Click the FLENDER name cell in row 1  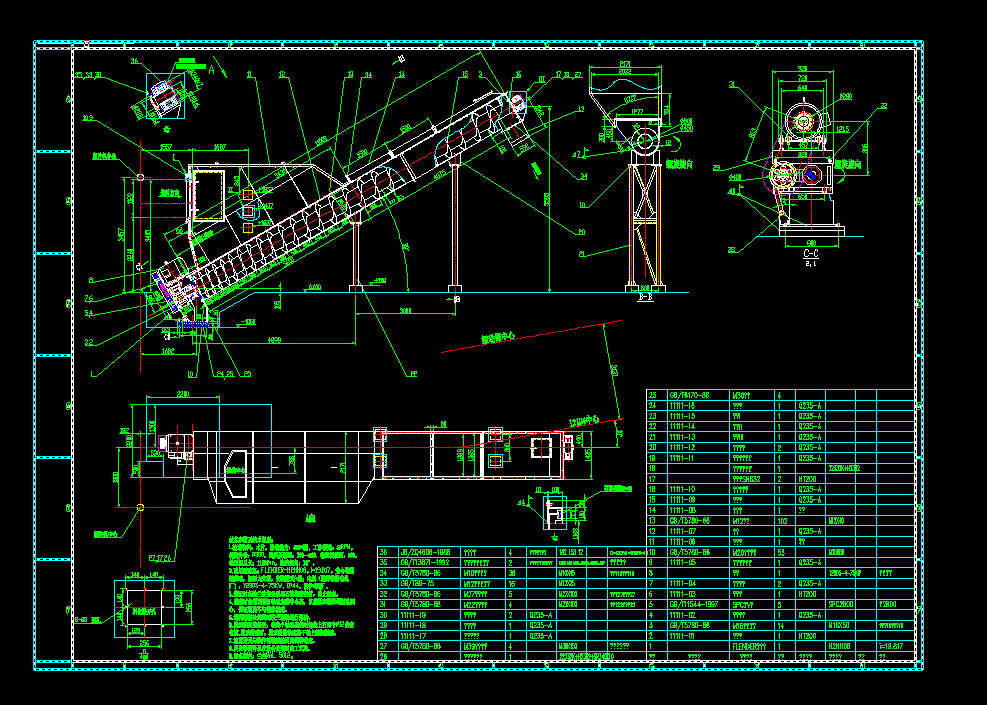coord(752,646)
